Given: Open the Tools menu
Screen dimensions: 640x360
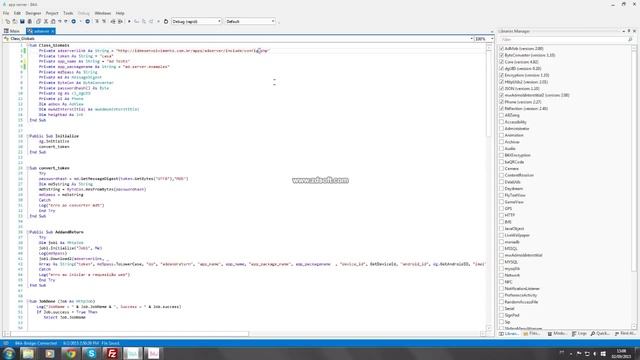Looking at the screenshot, I should 68,13.
